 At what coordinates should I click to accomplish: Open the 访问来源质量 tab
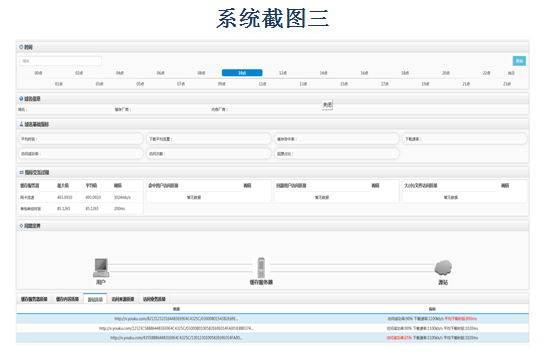coord(123,299)
